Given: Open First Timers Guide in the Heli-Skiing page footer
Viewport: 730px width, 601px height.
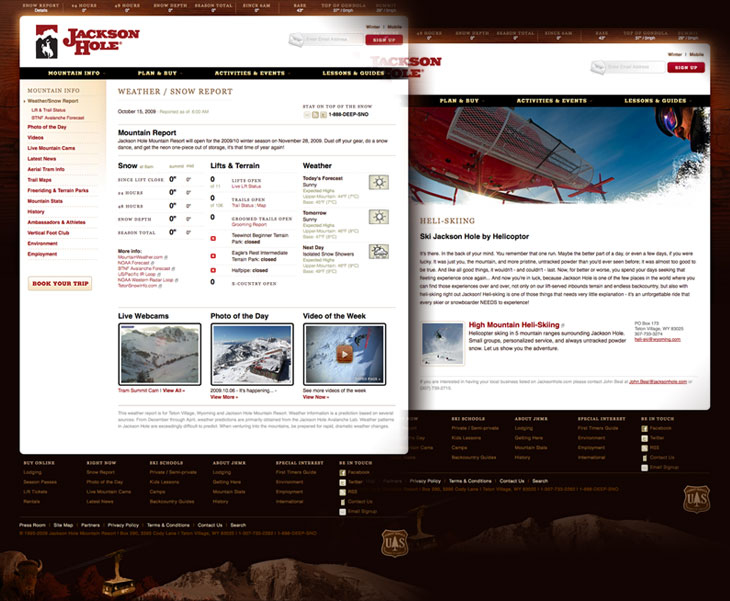Looking at the screenshot, I should point(598,428).
